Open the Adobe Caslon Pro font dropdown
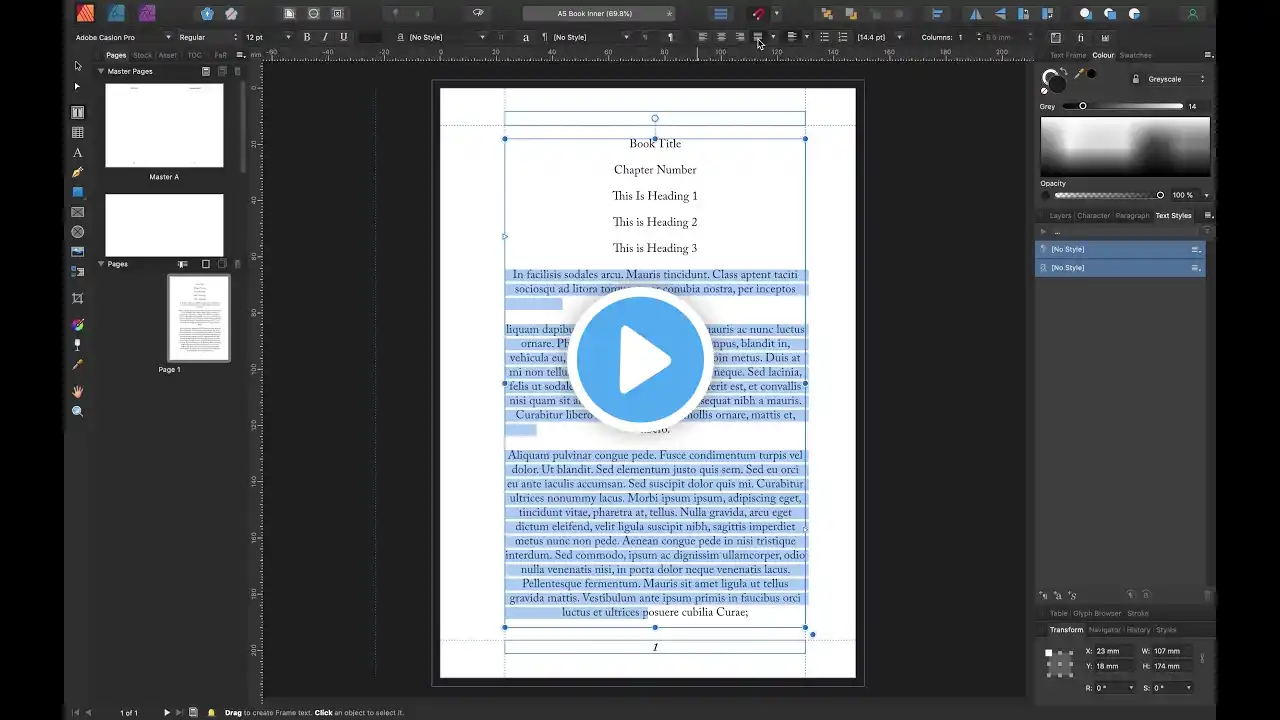This screenshot has width=1280, height=720. point(122,37)
